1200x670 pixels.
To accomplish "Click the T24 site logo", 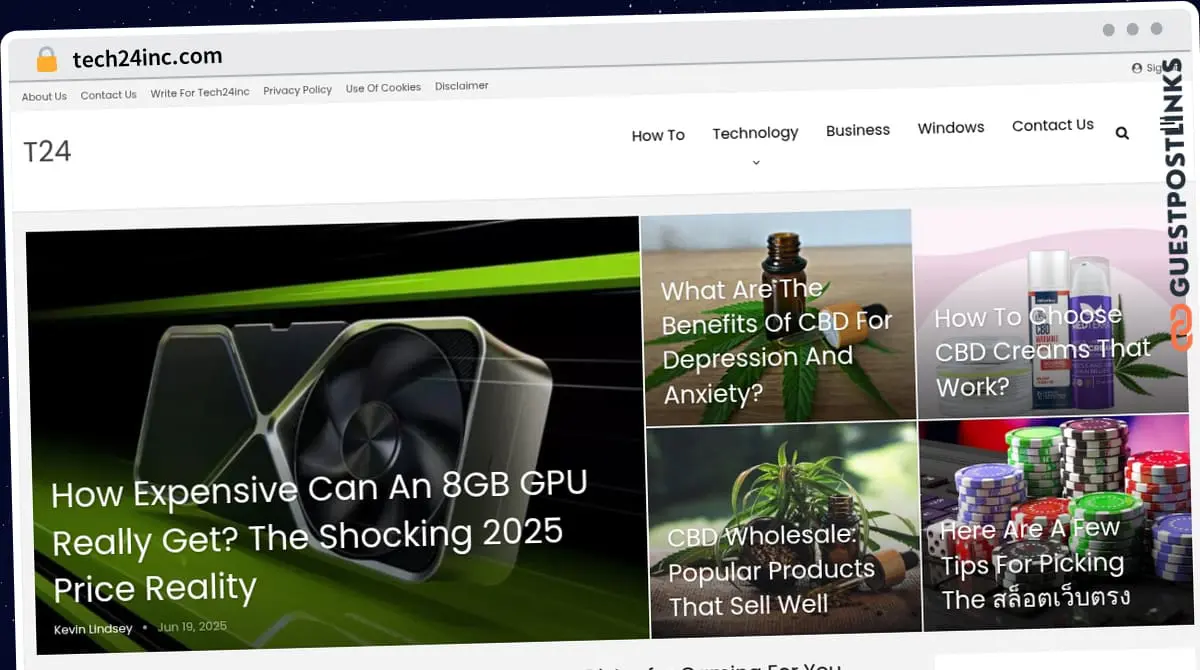I will [x=47, y=151].
